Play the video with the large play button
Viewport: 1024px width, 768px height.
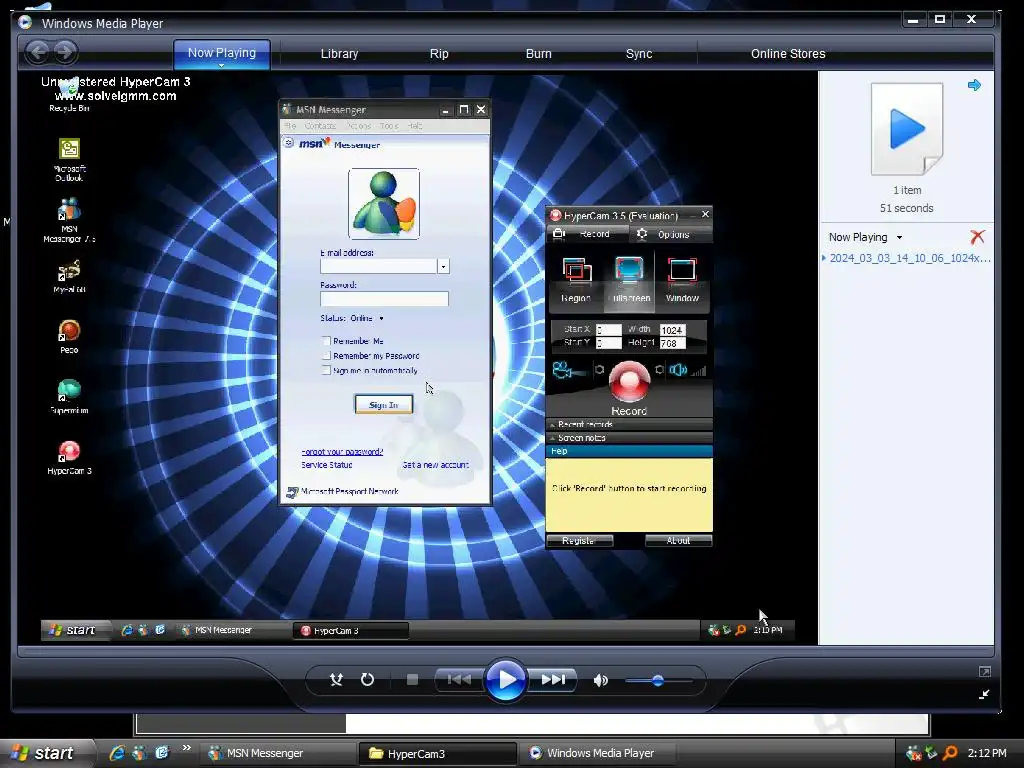[505, 680]
